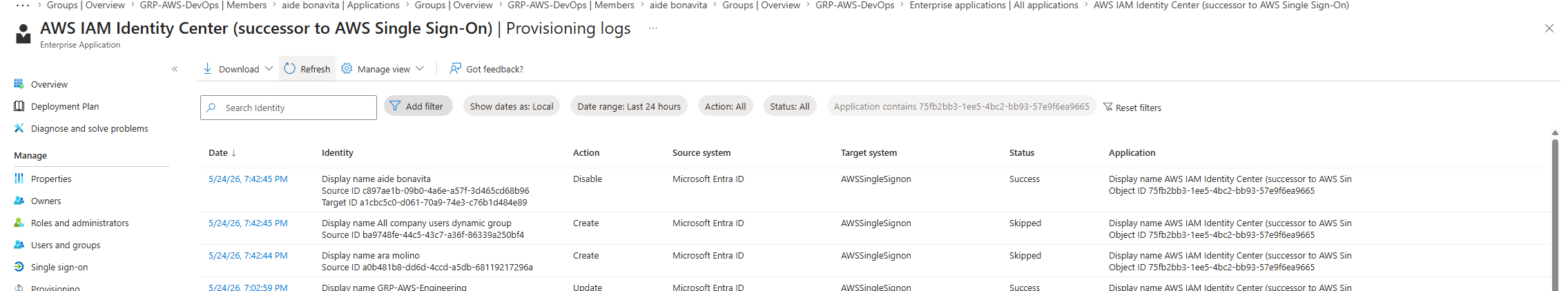Viewport: 1568px width, 291px height.
Task: Click the Add filter funnel icon
Action: (395, 106)
